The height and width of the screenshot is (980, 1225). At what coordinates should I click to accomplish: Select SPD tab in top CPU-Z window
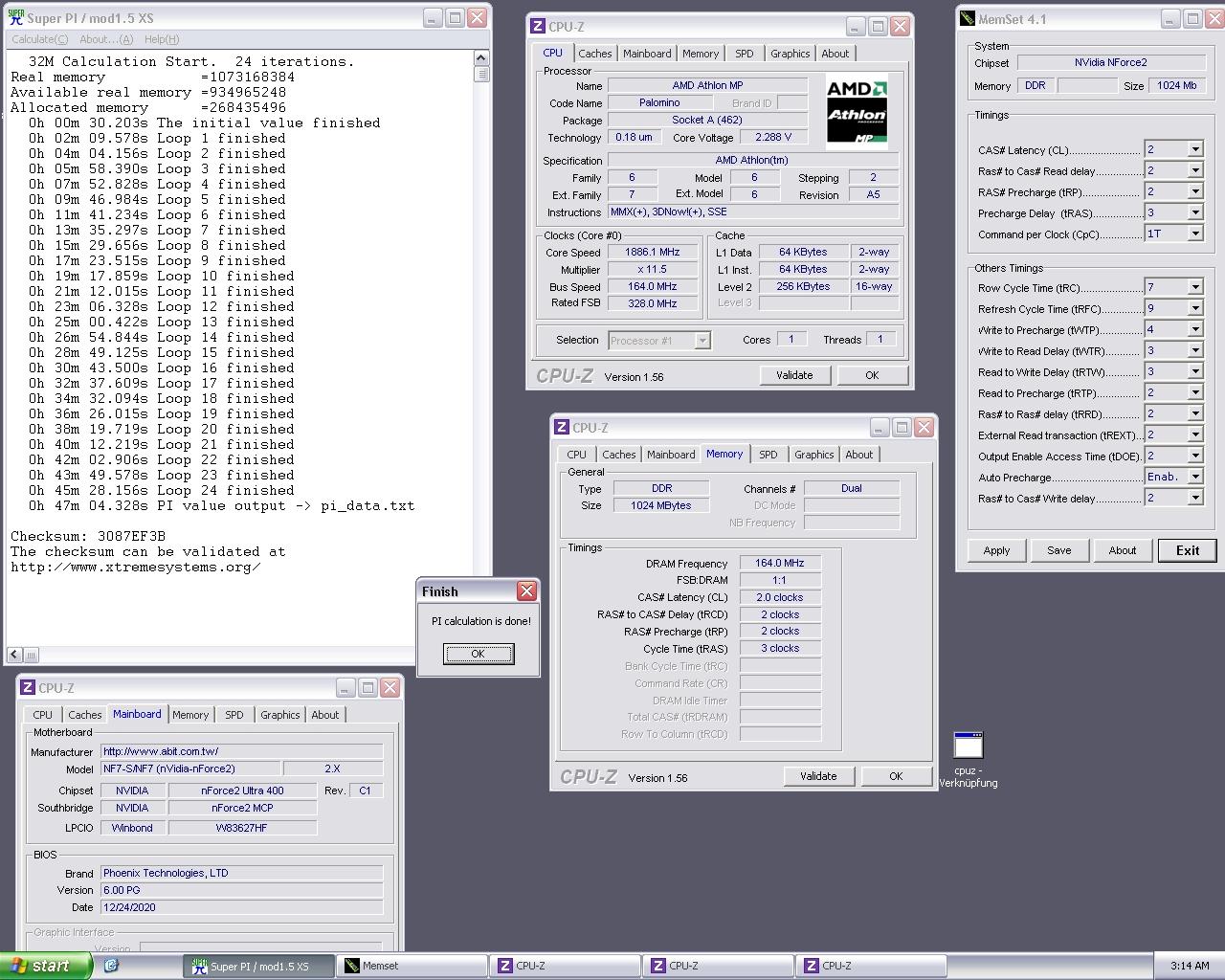744,54
